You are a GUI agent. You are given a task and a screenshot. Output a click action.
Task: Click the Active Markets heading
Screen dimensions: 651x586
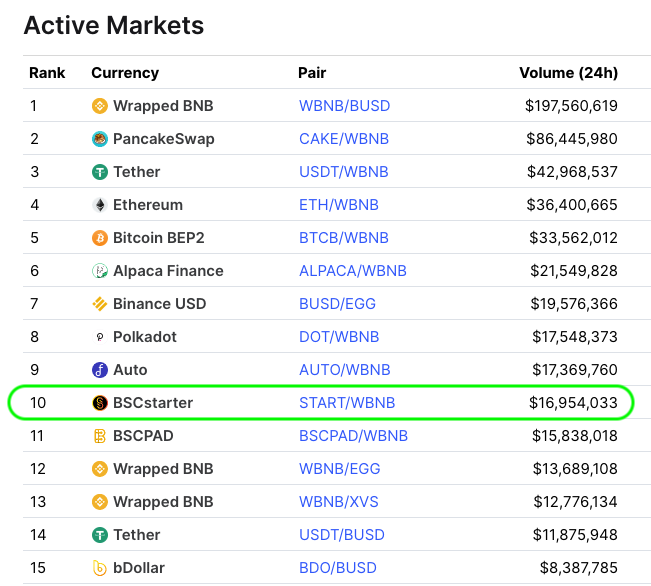pos(114,25)
